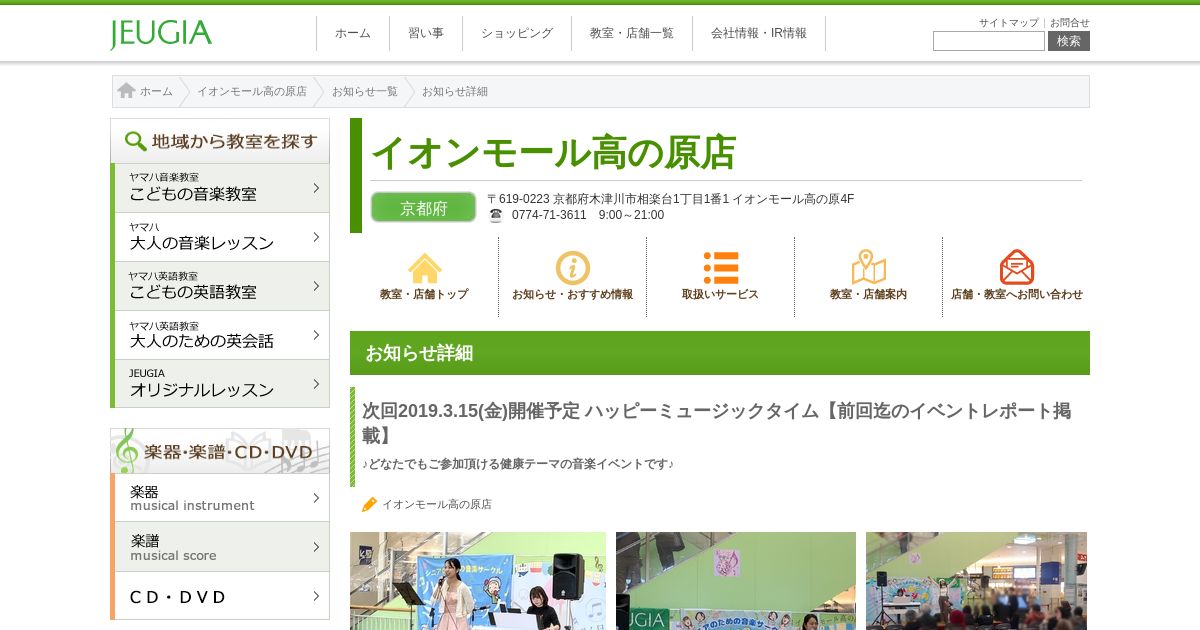Expand chevron on オリジナルレッスン row
The width and height of the screenshot is (1200, 630).
(x=316, y=384)
